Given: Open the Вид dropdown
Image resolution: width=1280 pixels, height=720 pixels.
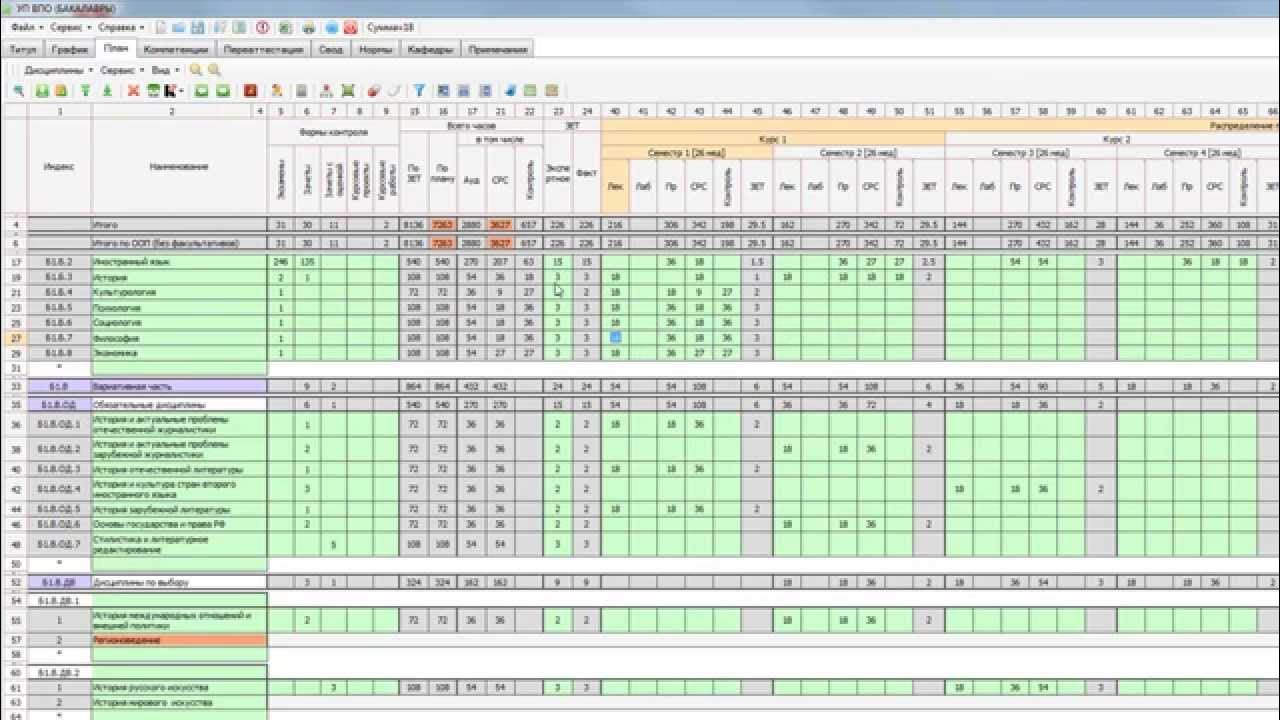Looking at the screenshot, I should (166, 70).
